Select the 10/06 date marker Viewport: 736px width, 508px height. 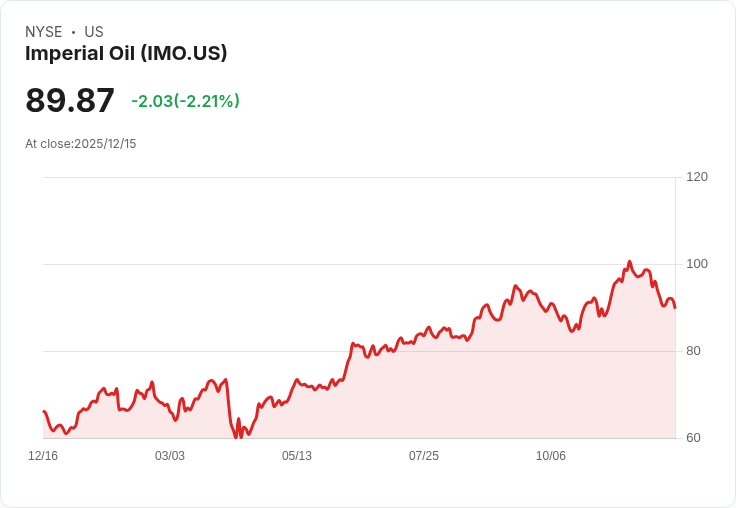coord(551,456)
